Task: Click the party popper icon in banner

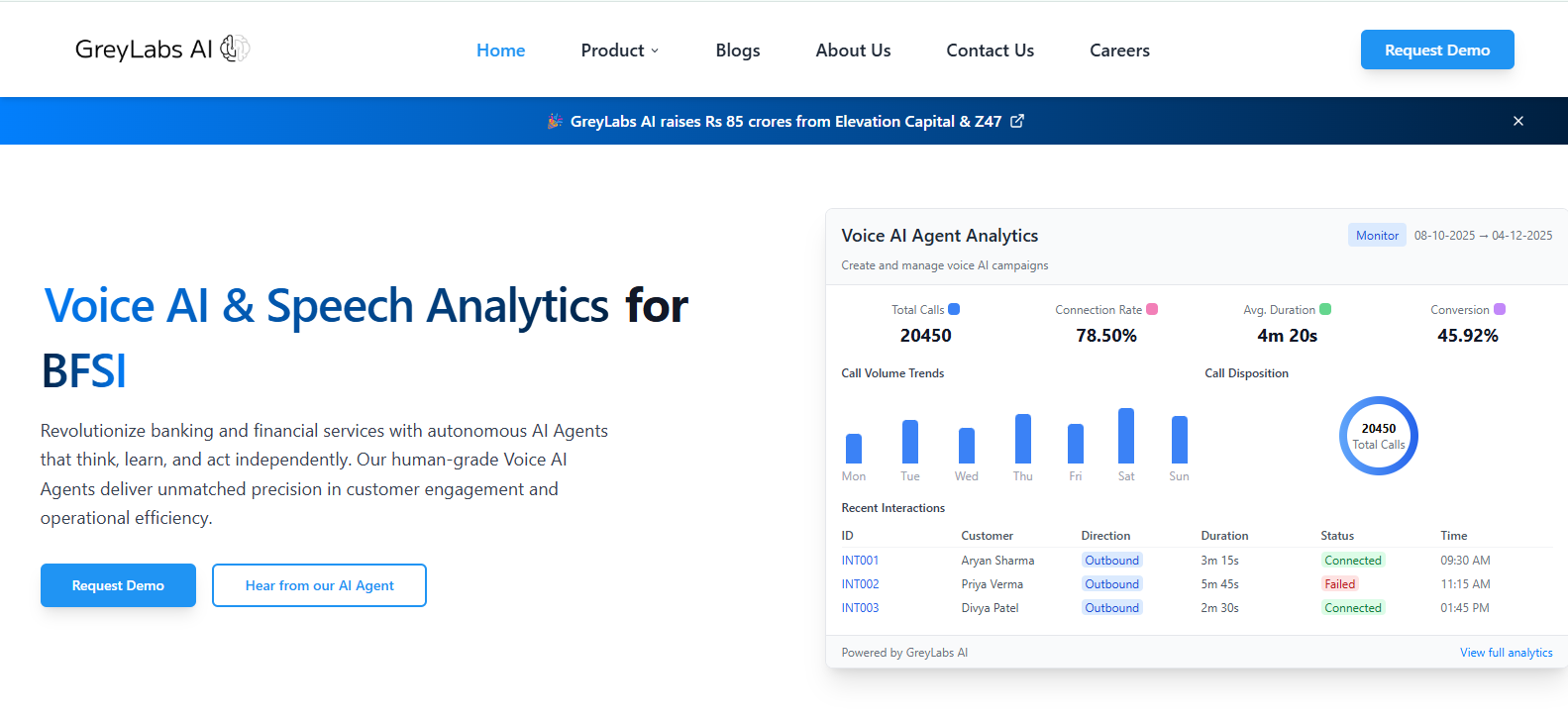Action: click(555, 121)
